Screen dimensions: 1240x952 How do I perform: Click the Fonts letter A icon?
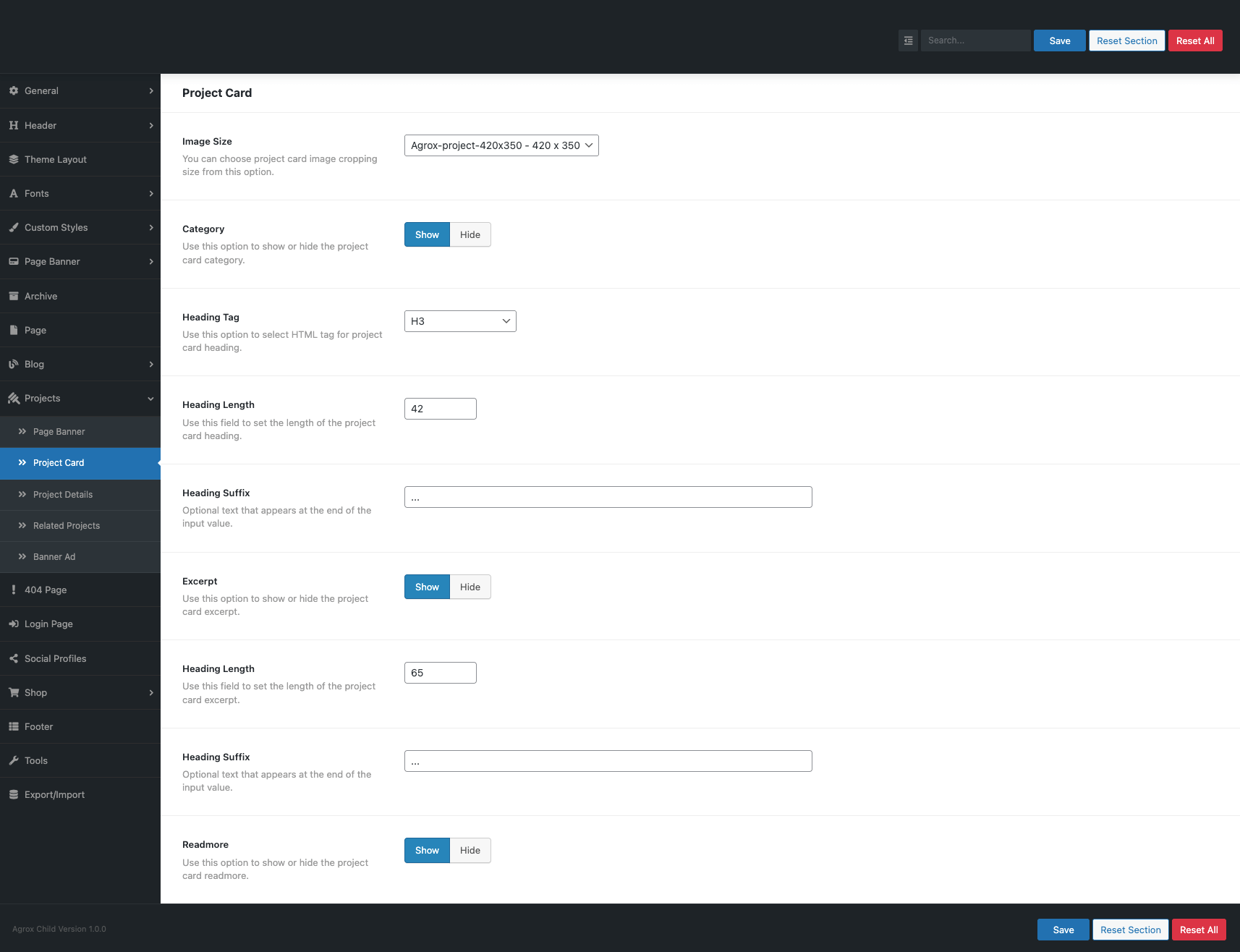coord(14,193)
